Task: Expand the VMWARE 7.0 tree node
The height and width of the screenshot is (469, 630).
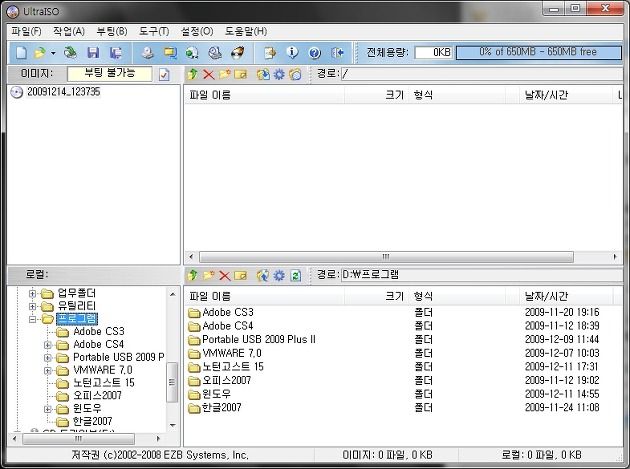Action: coord(48,371)
